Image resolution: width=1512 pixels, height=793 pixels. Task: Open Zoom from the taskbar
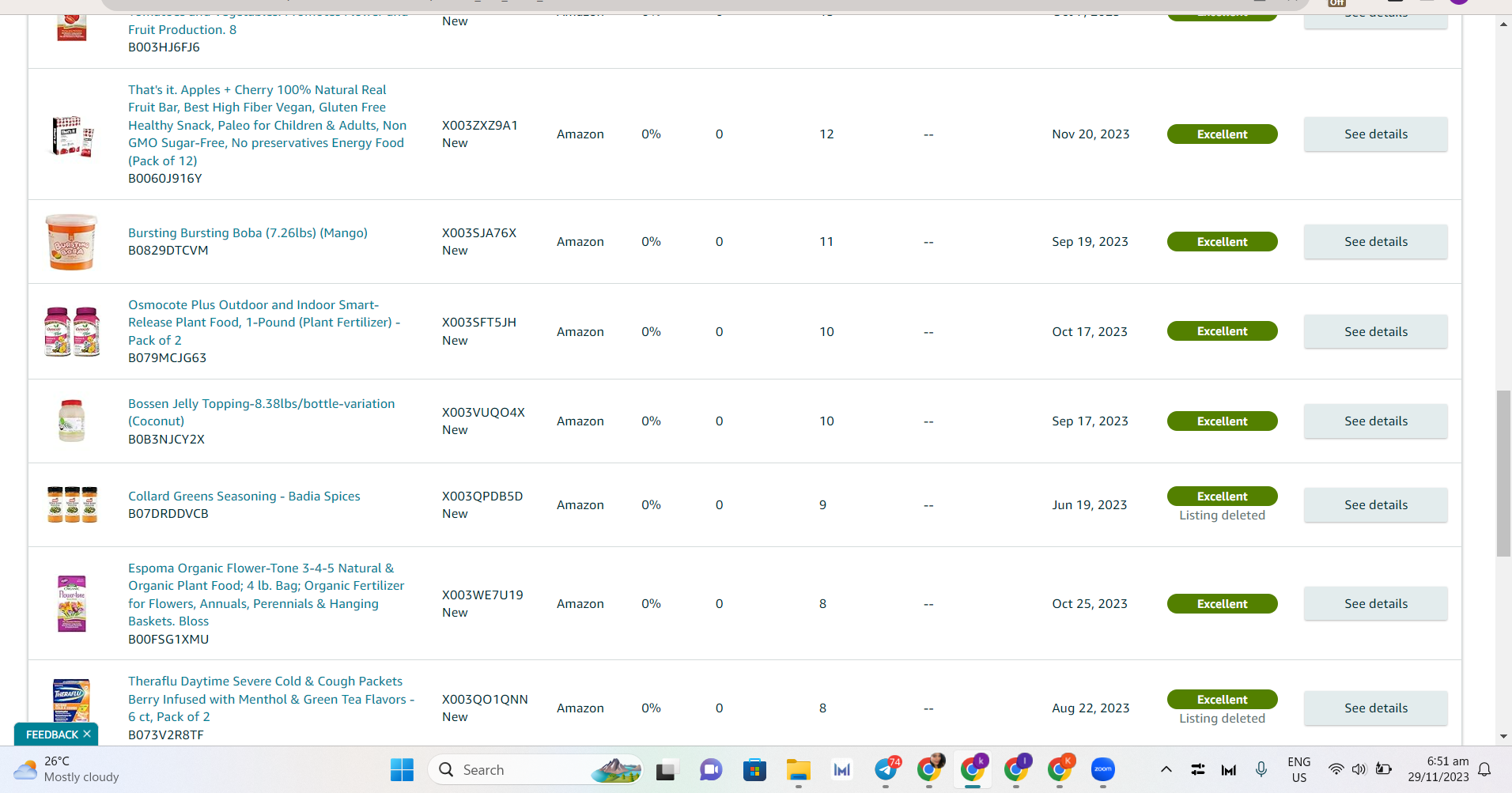1103,769
